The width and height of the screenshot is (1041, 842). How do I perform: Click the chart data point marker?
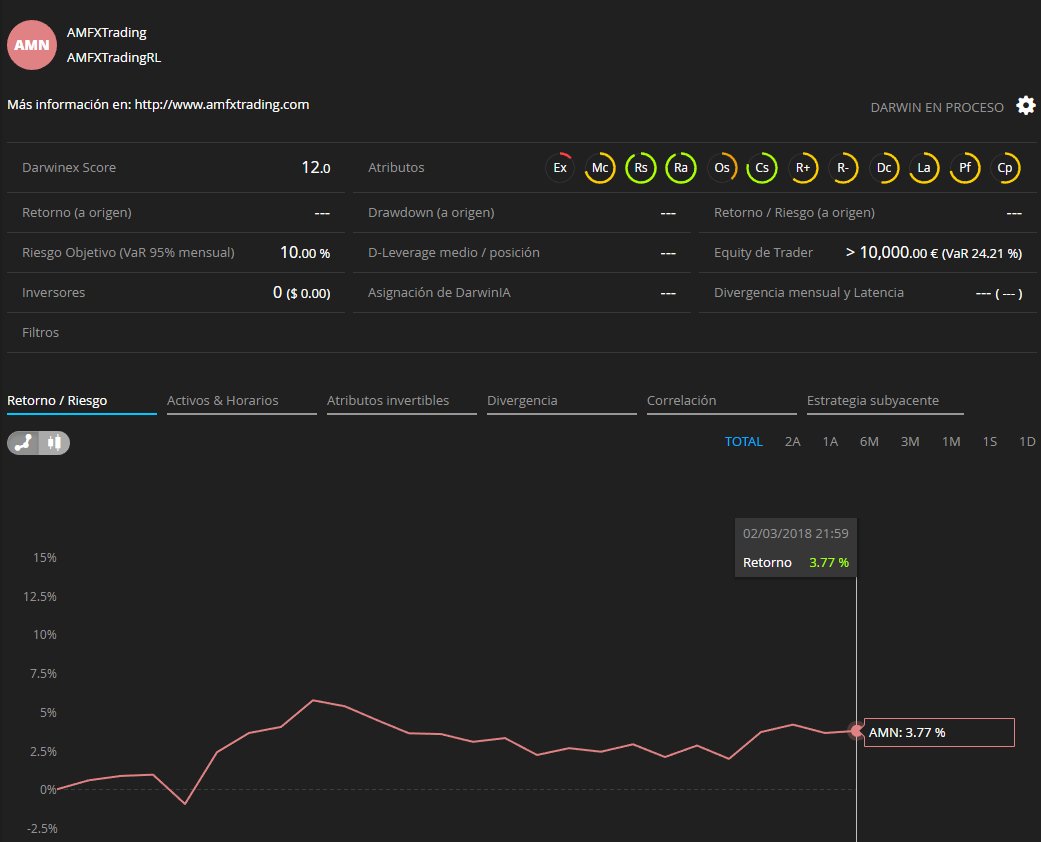(856, 731)
